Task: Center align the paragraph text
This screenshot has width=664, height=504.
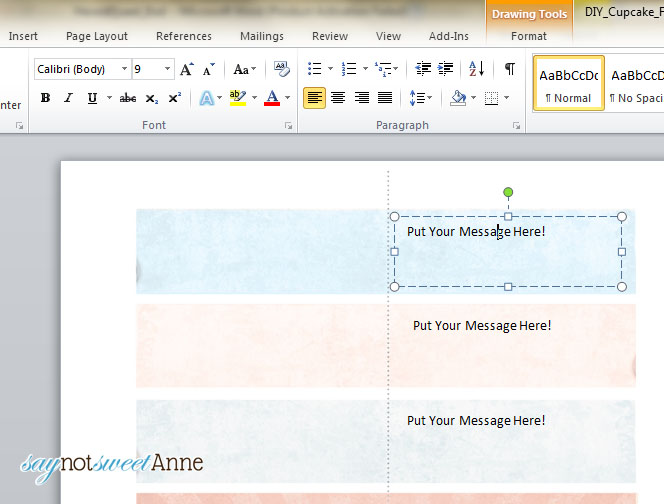Action: click(x=338, y=98)
